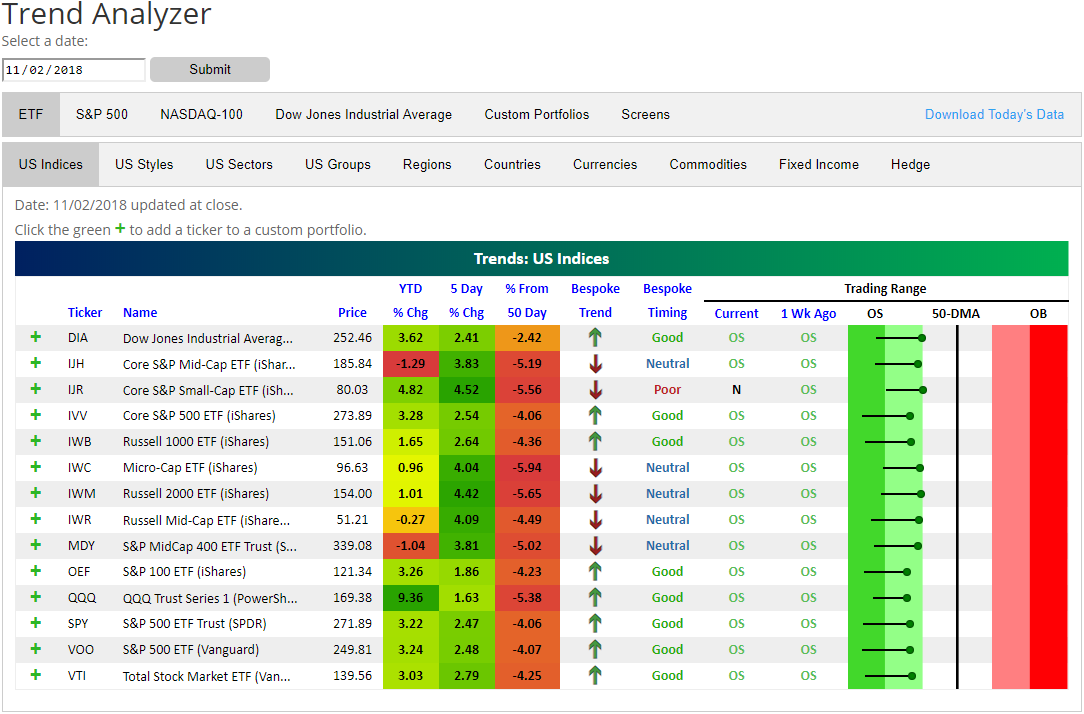
Task: Click the green plus next to IJR
Action: (x=36, y=390)
